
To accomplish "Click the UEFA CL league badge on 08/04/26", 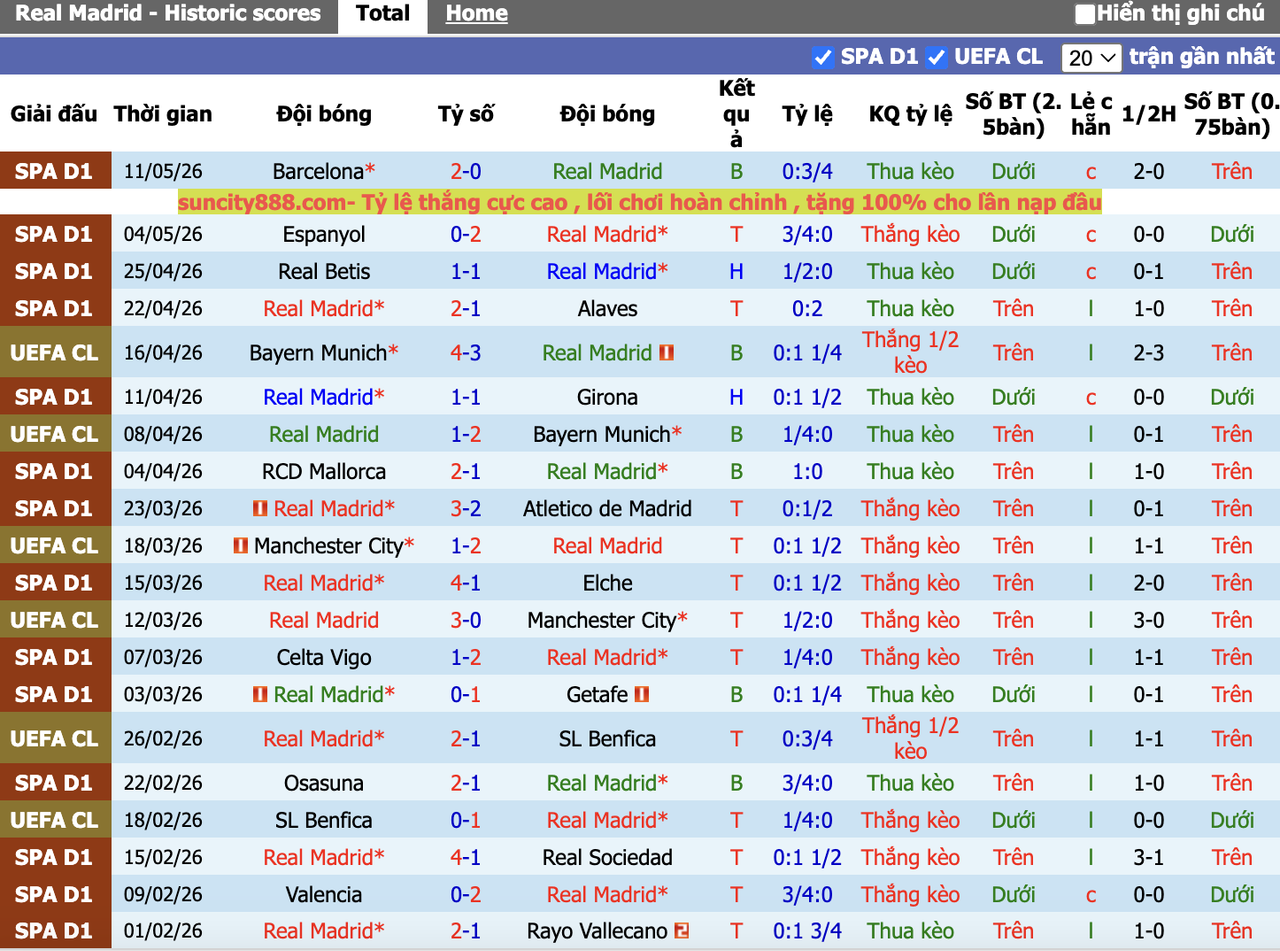I will pyautogui.click(x=53, y=435).
